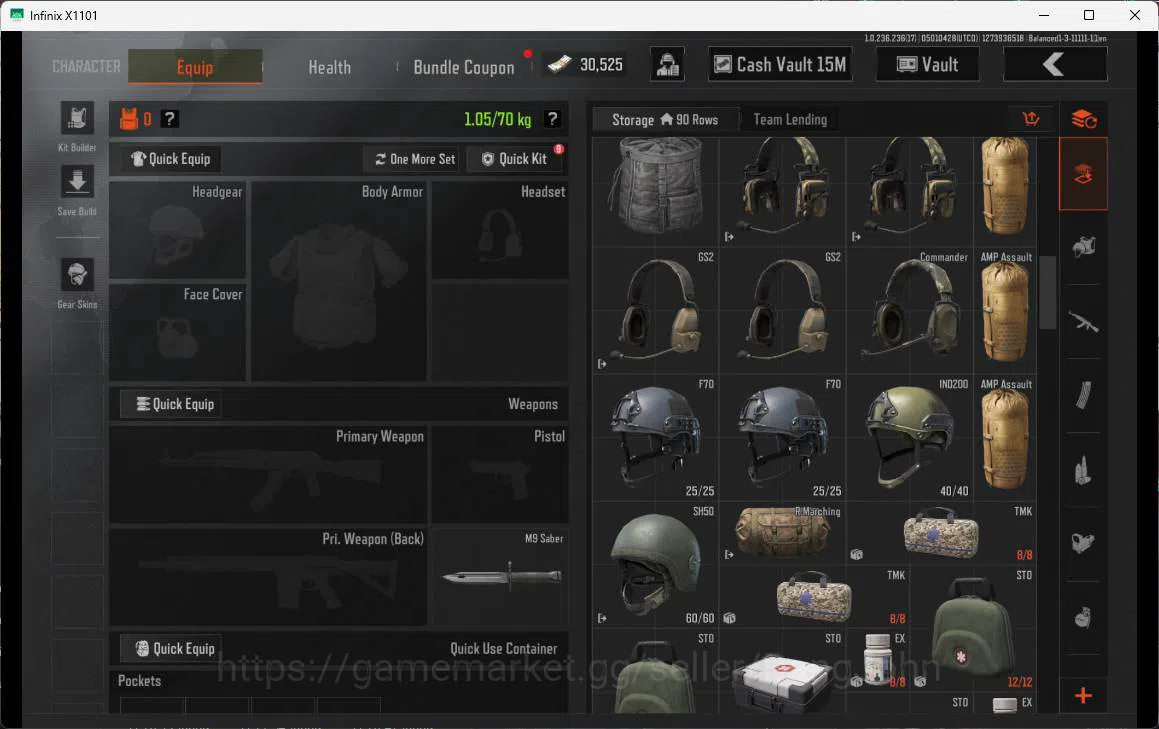Click Quick Equip above Headgear
Viewport: 1159px width, 729px height.
tap(171, 159)
